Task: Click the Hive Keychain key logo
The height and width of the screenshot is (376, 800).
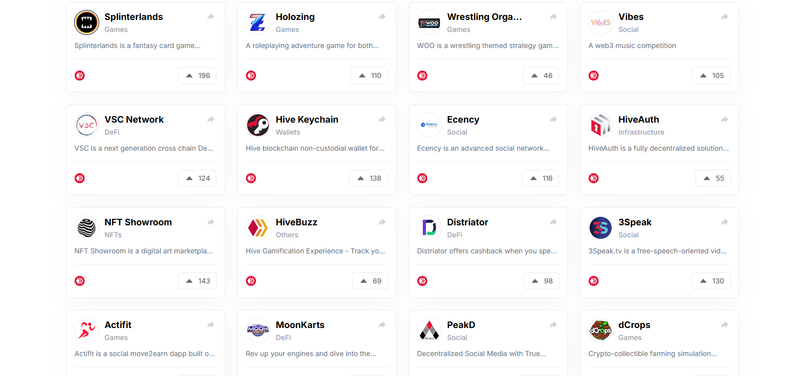Action: 258,125
